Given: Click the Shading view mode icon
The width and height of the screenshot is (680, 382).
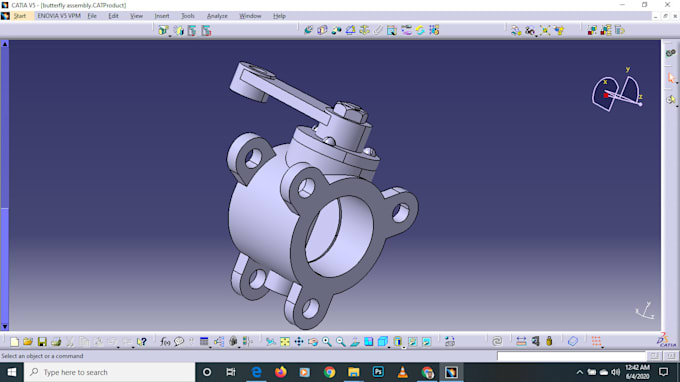Looking at the screenshot, I should [398, 342].
